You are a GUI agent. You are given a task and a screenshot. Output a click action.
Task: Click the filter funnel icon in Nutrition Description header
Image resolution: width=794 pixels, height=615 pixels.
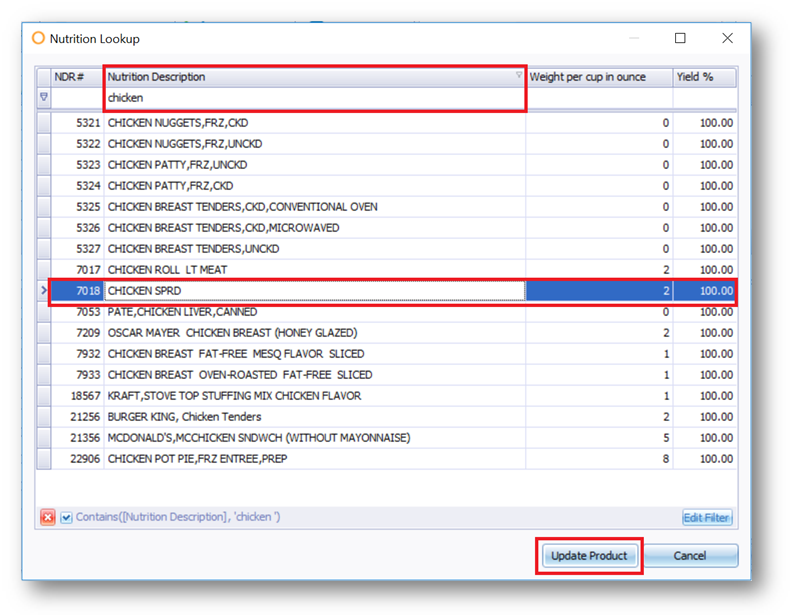point(518,76)
